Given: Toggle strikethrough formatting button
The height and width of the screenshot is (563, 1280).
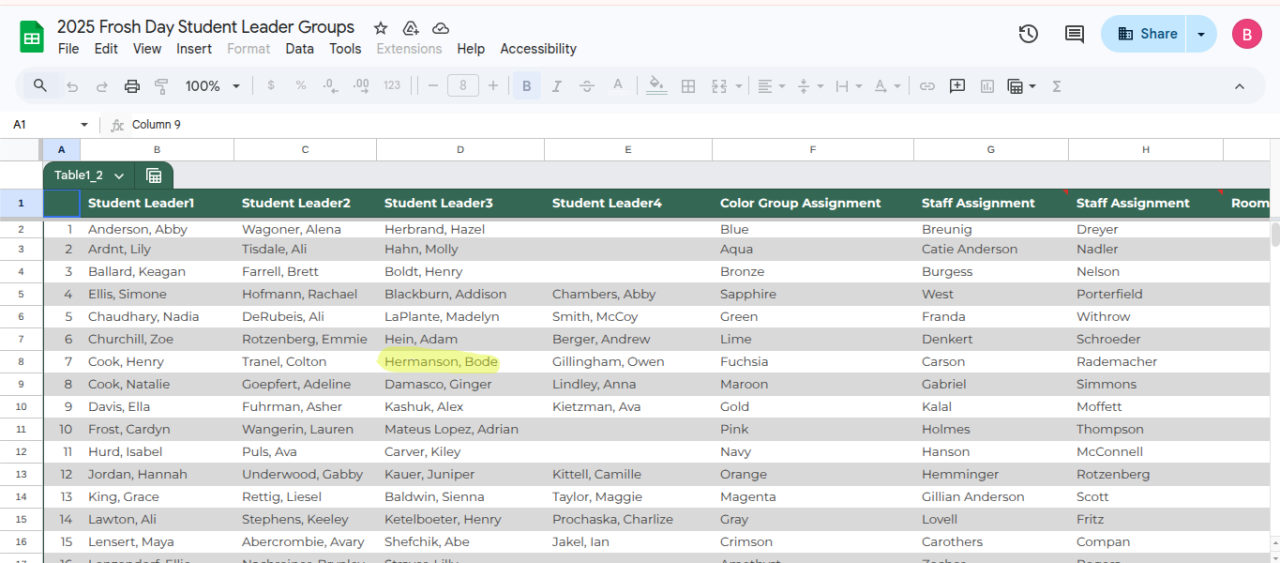Looking at the screenshot, I should [587, 86].
